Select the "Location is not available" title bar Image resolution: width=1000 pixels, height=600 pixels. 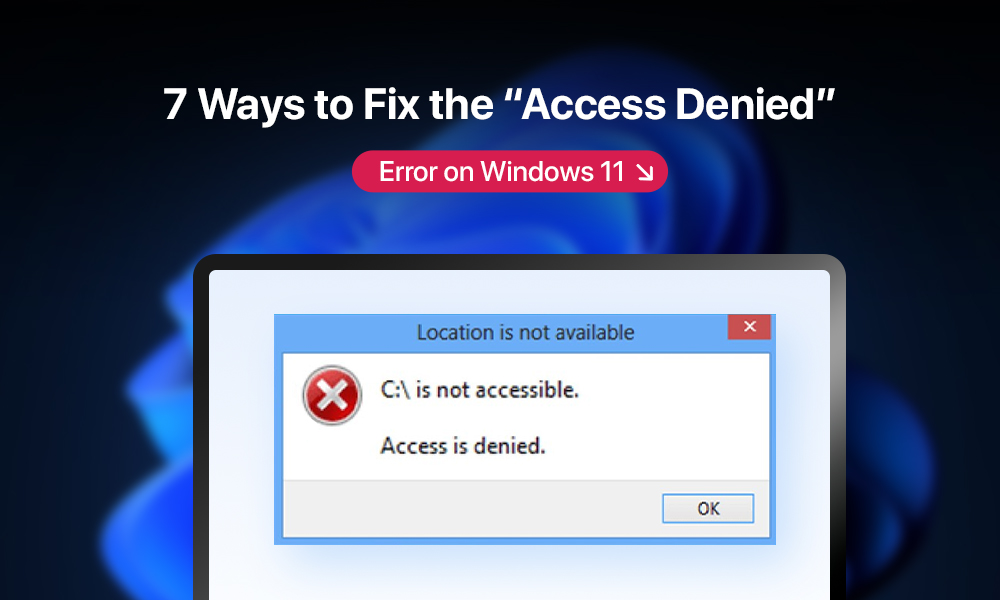525,332
